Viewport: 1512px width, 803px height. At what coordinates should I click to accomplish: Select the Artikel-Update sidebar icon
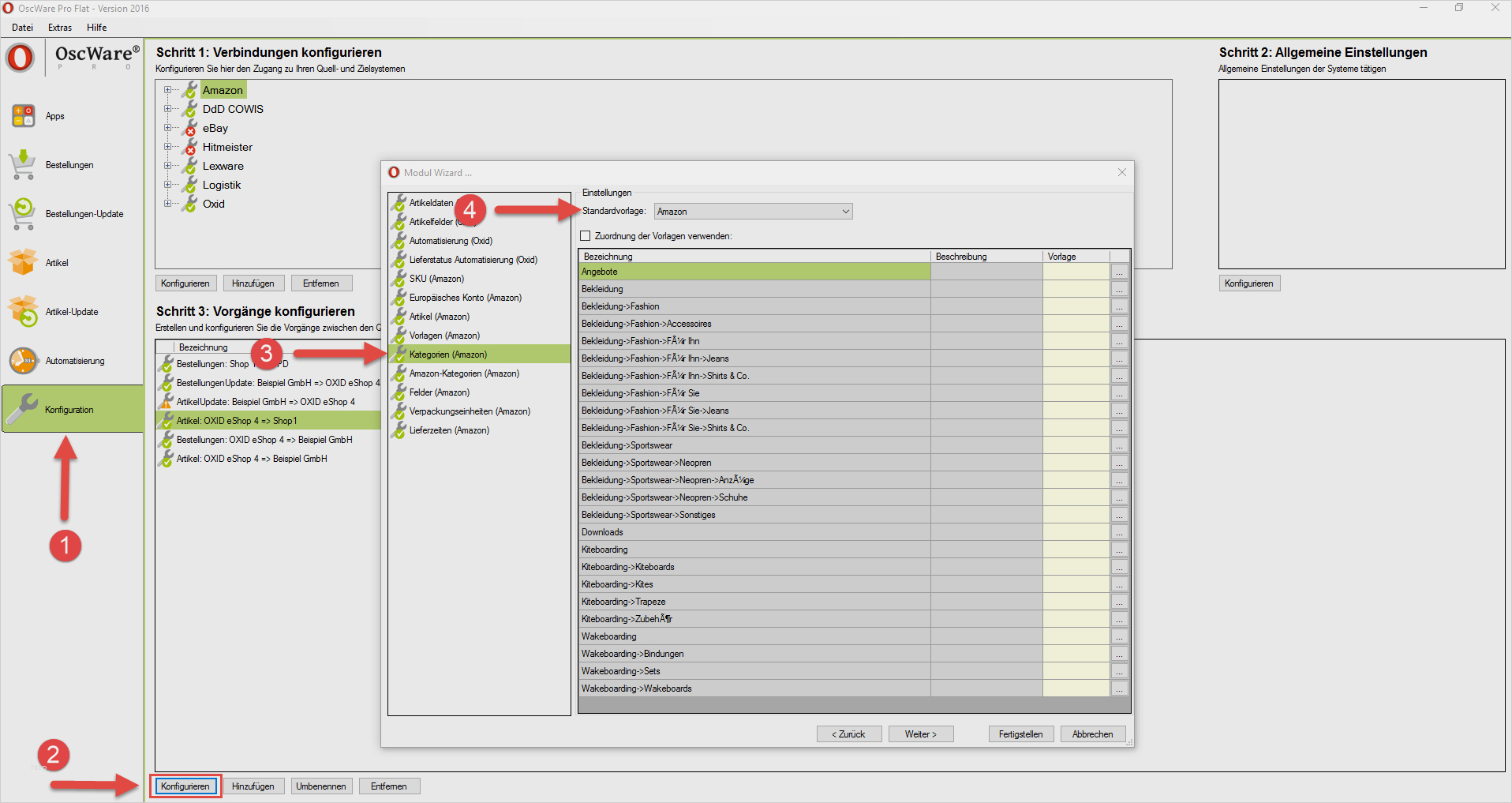(23, 311)
